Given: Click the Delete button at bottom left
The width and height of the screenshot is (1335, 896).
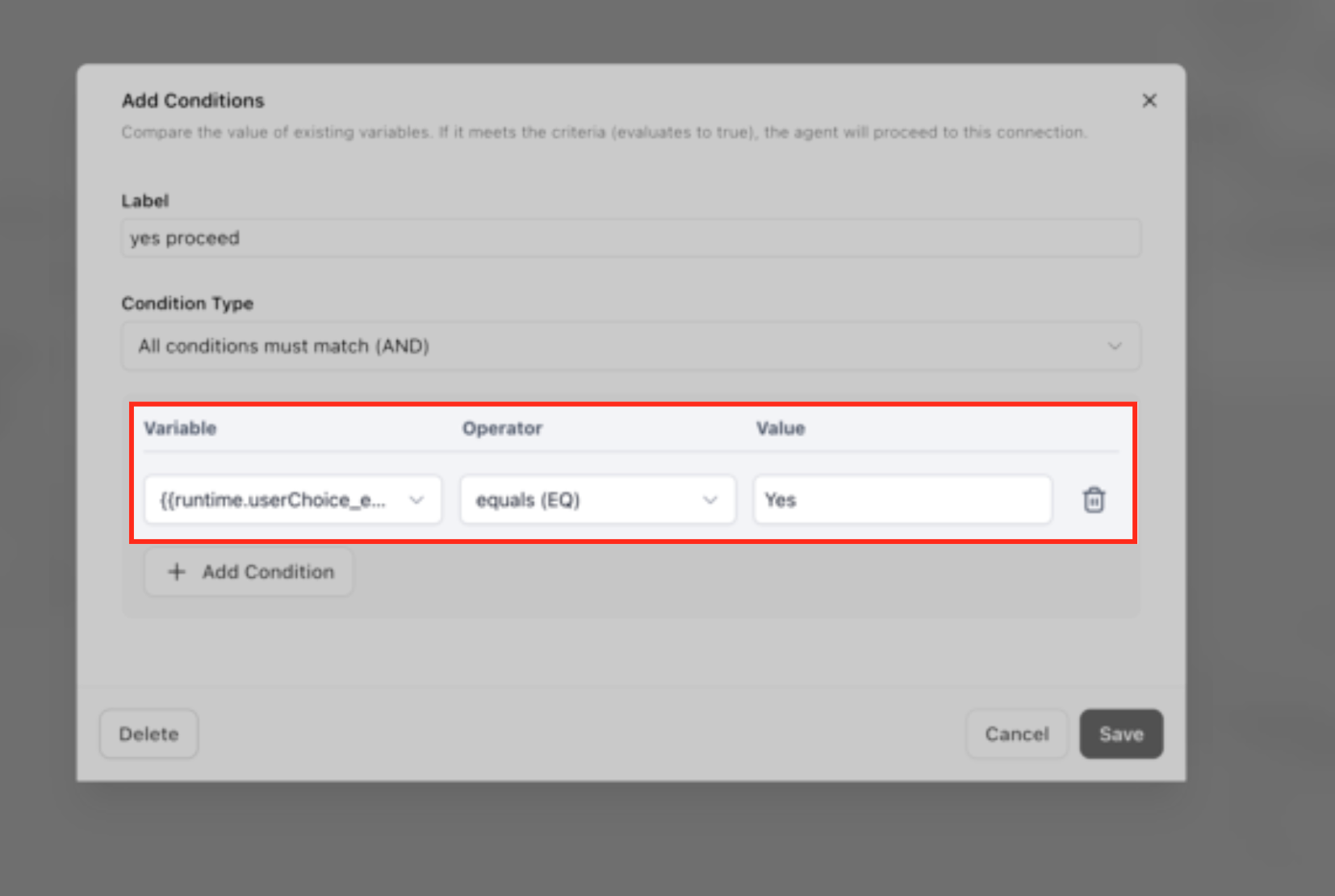Looking at the screenshot, I should coord(149,734).
